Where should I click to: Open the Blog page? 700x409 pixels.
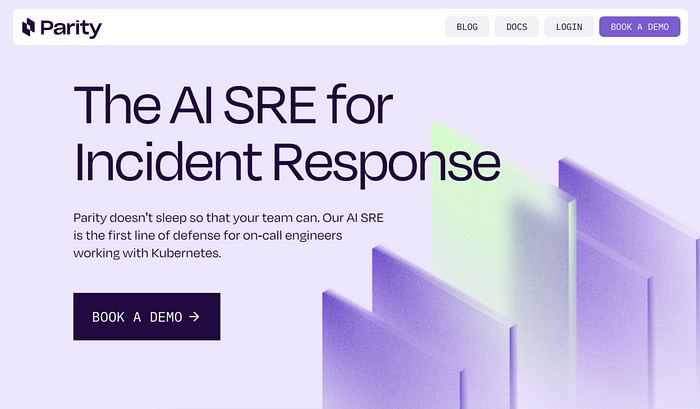coord(467,27)
